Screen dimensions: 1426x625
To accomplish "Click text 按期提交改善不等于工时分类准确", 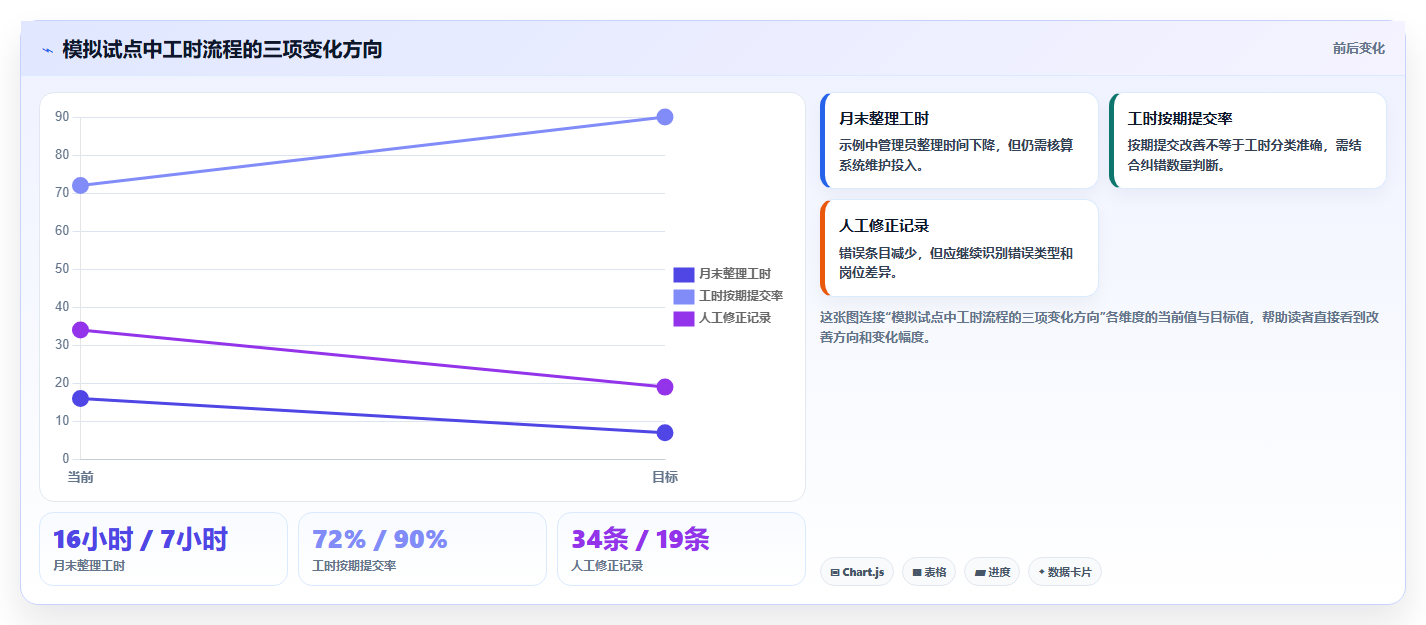I will (x=1226, y=145).
